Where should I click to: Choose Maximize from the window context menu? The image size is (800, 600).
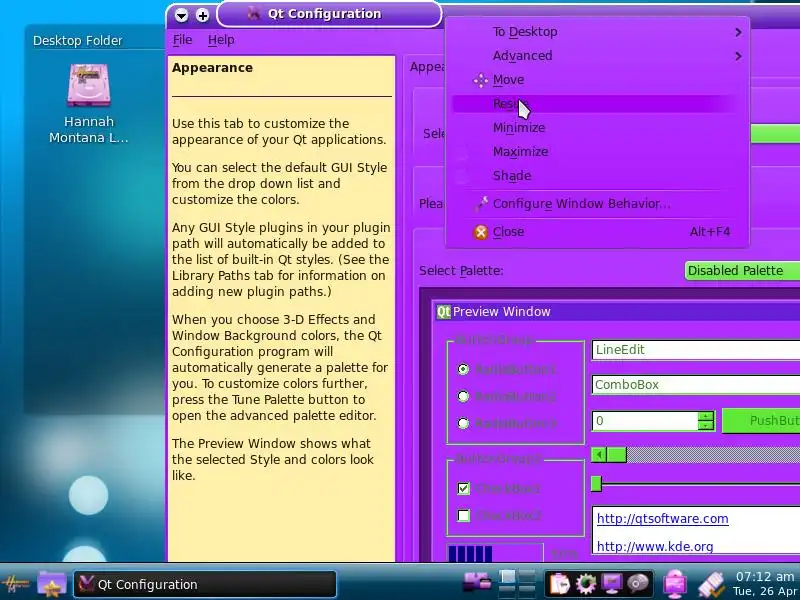coord(597,152)
